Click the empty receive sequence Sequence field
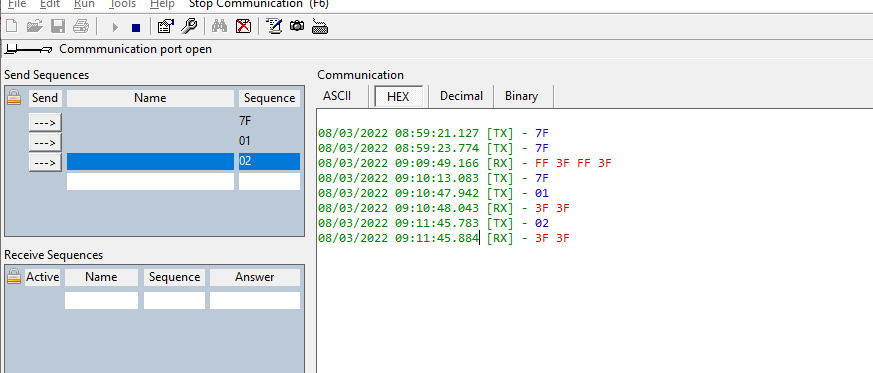The width and height of the screenshot is (873, 373). pos(174,301)
